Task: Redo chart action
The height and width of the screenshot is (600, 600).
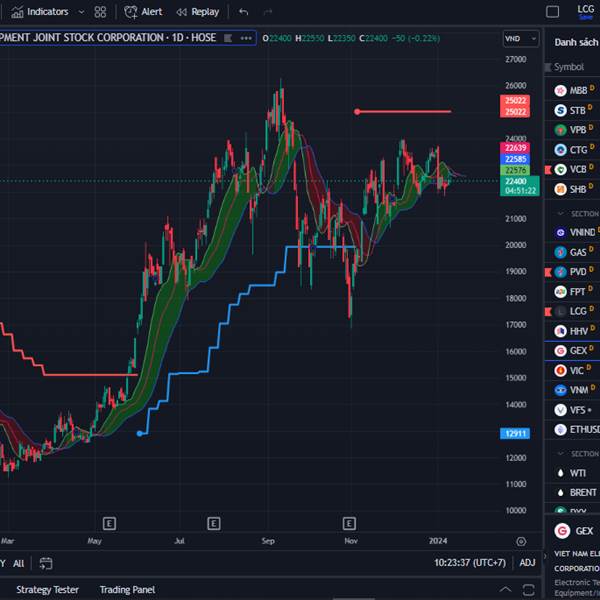Action: pyautogui.click(x=268, y=12)
